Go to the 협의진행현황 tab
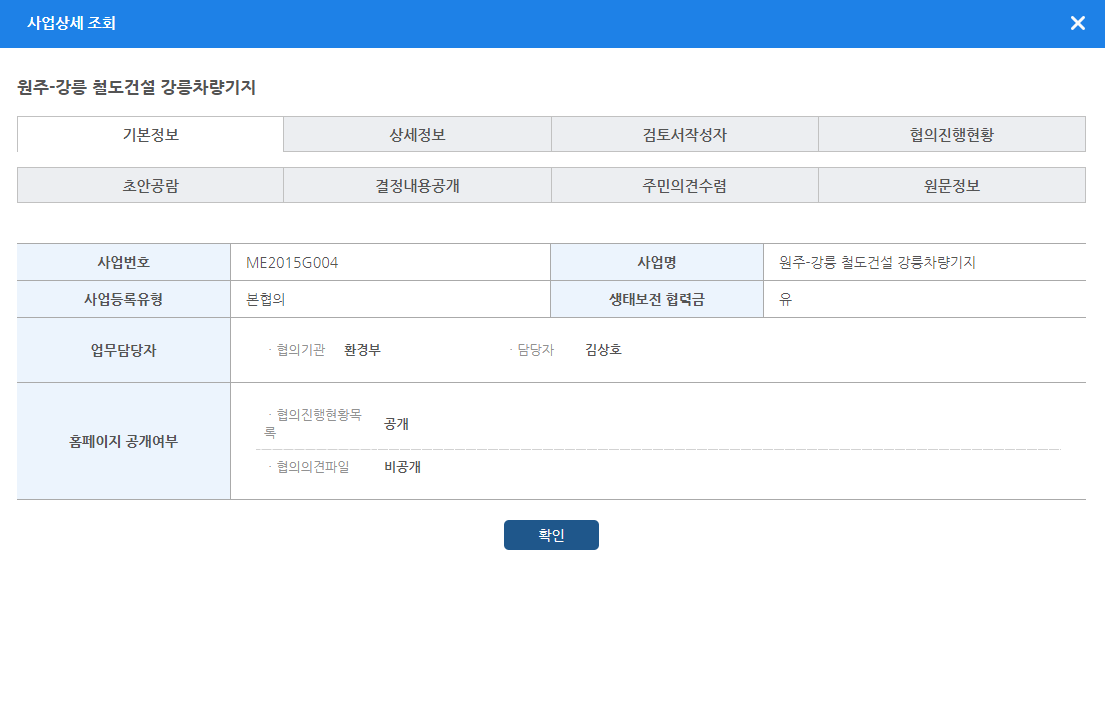 coord(951,135)
